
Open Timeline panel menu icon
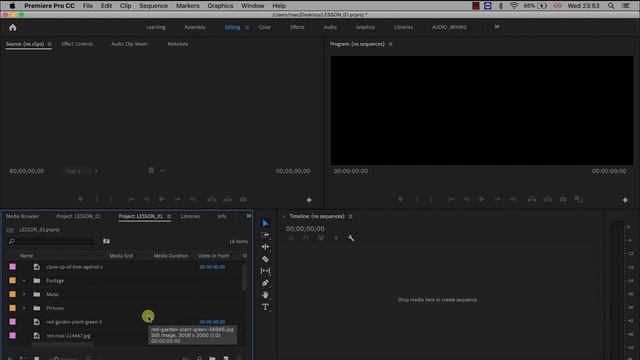click(x=350, y=216)
